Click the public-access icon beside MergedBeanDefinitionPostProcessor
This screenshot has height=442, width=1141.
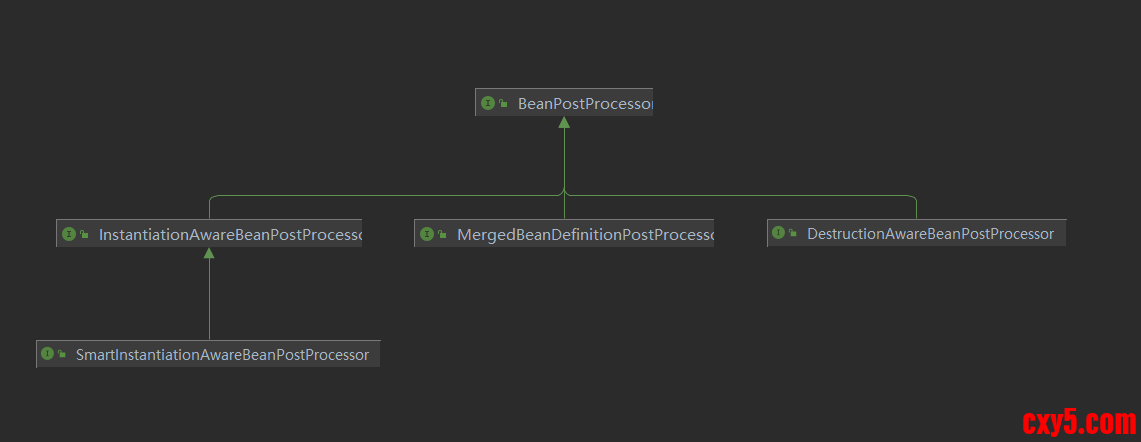coord(442,234)
